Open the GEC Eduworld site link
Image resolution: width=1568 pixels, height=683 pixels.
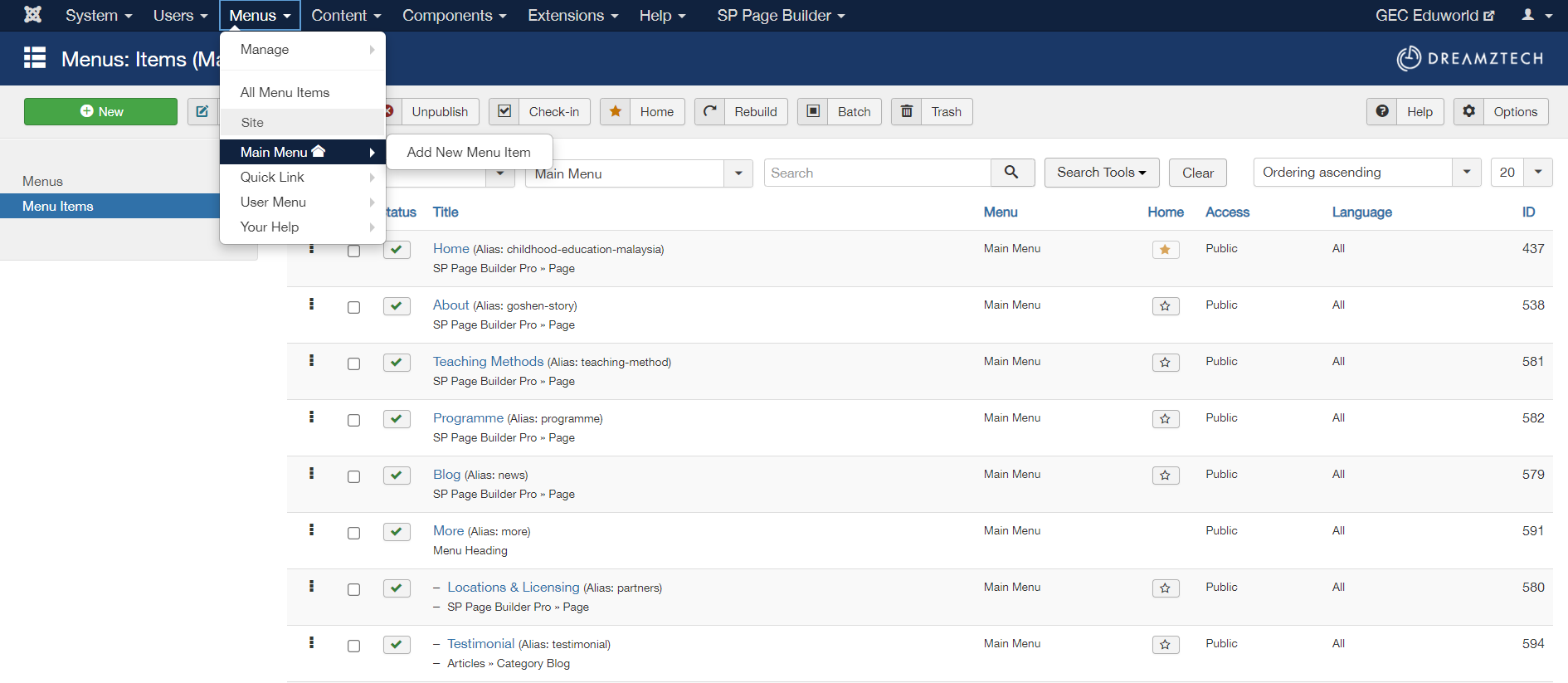[x=1434, y=15]
